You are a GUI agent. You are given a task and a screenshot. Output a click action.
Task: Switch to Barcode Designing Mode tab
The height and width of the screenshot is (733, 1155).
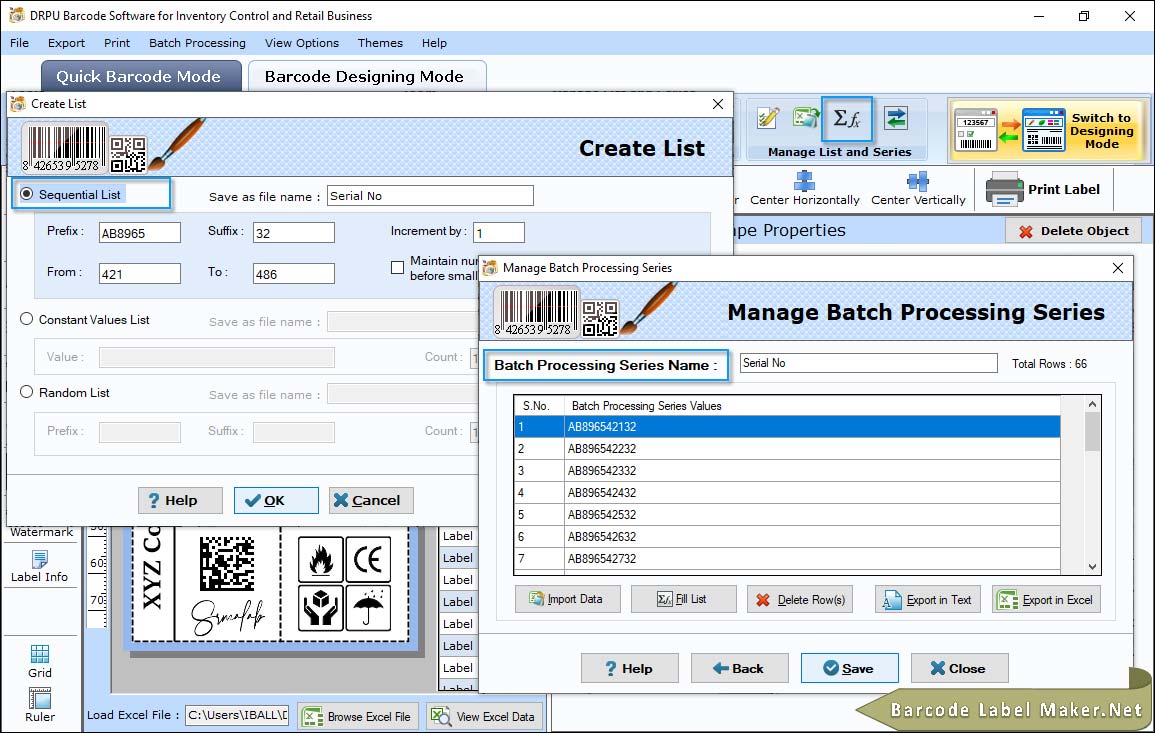pos(366,77)
